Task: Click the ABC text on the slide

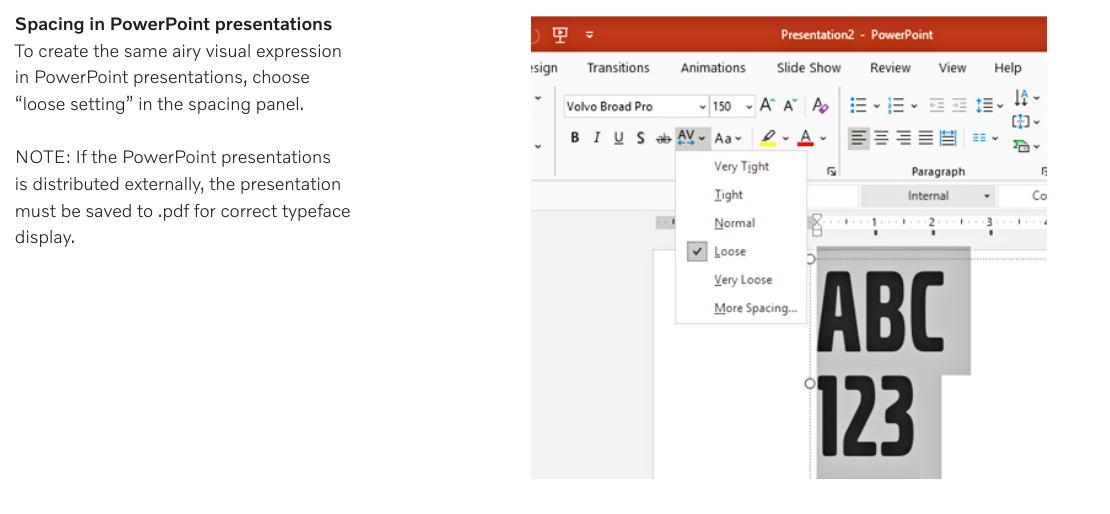Action: (x=882, y=311)
